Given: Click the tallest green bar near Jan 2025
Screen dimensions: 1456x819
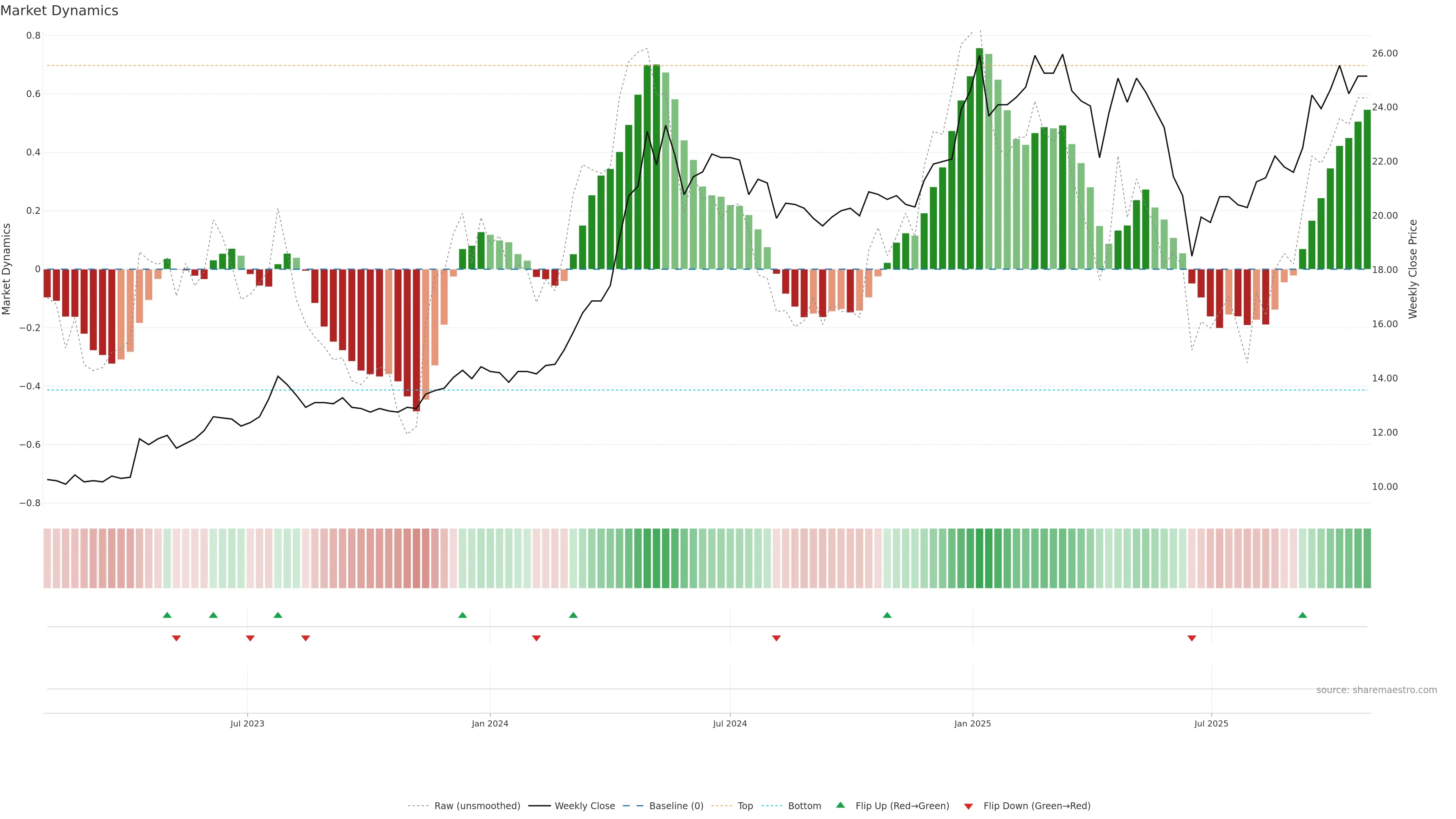Looking at the screenshot, I should (x=979, y=158).
